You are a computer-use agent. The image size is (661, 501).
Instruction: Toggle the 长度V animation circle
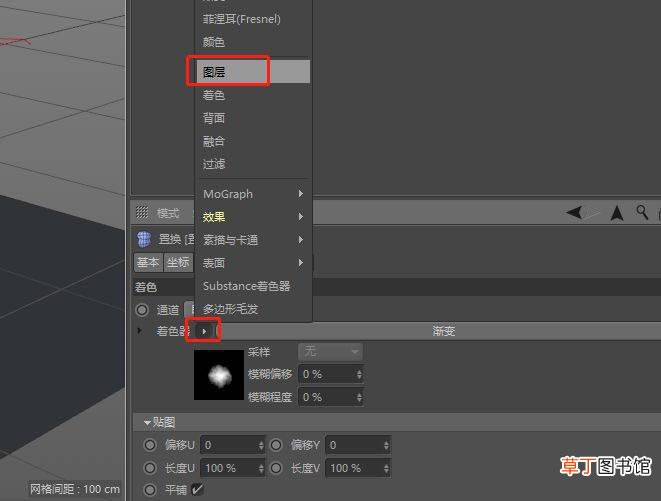click(276, 468)
